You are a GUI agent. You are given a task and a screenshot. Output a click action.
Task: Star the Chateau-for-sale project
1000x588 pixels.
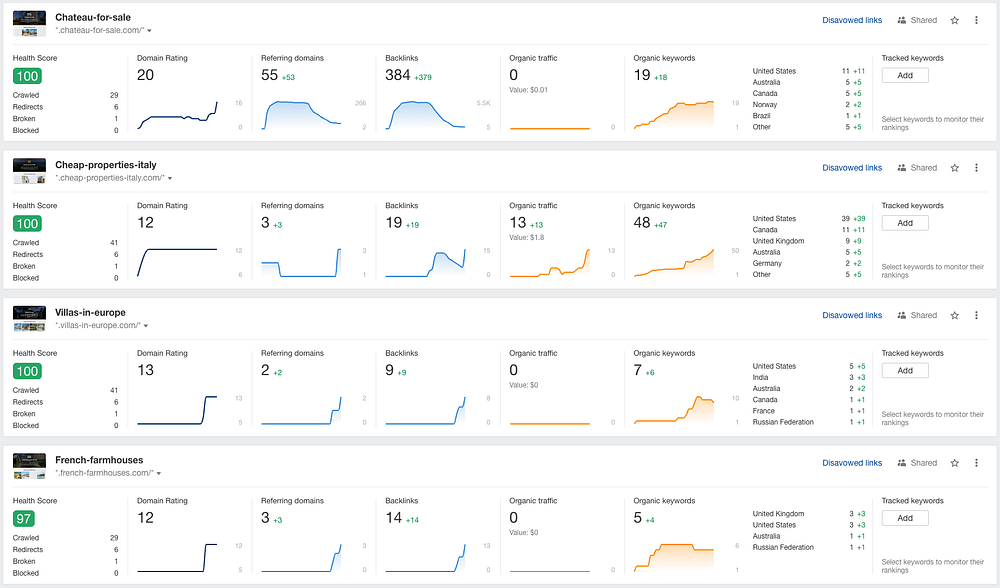click(x=955, y=20)
